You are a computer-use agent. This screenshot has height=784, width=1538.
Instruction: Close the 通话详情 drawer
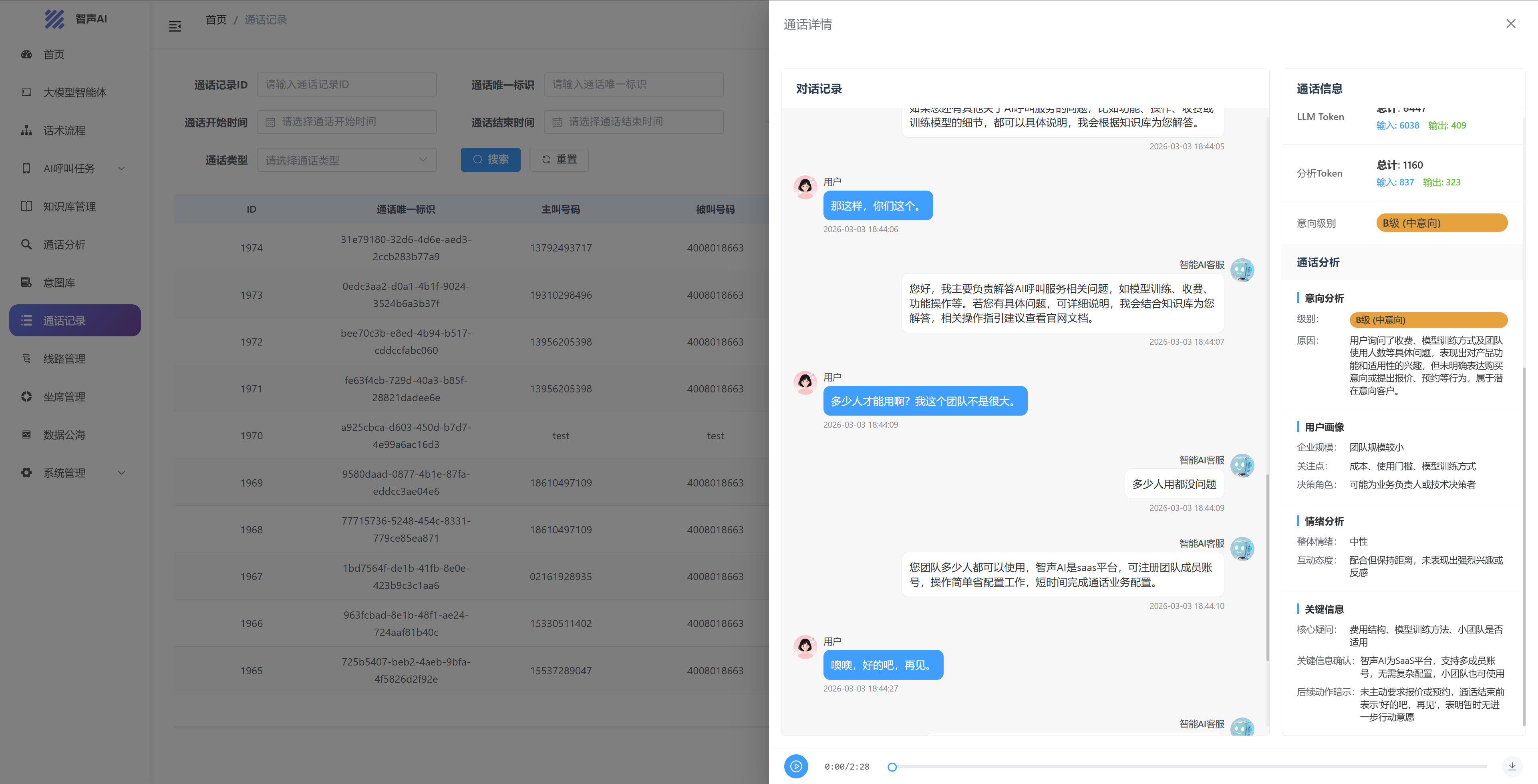(1510, 24)
